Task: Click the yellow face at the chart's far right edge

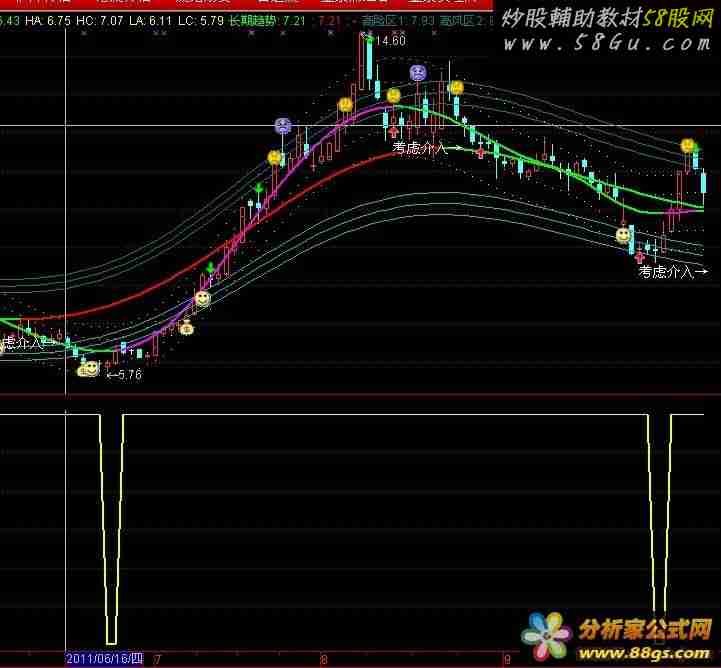Action: coord(688,146)
